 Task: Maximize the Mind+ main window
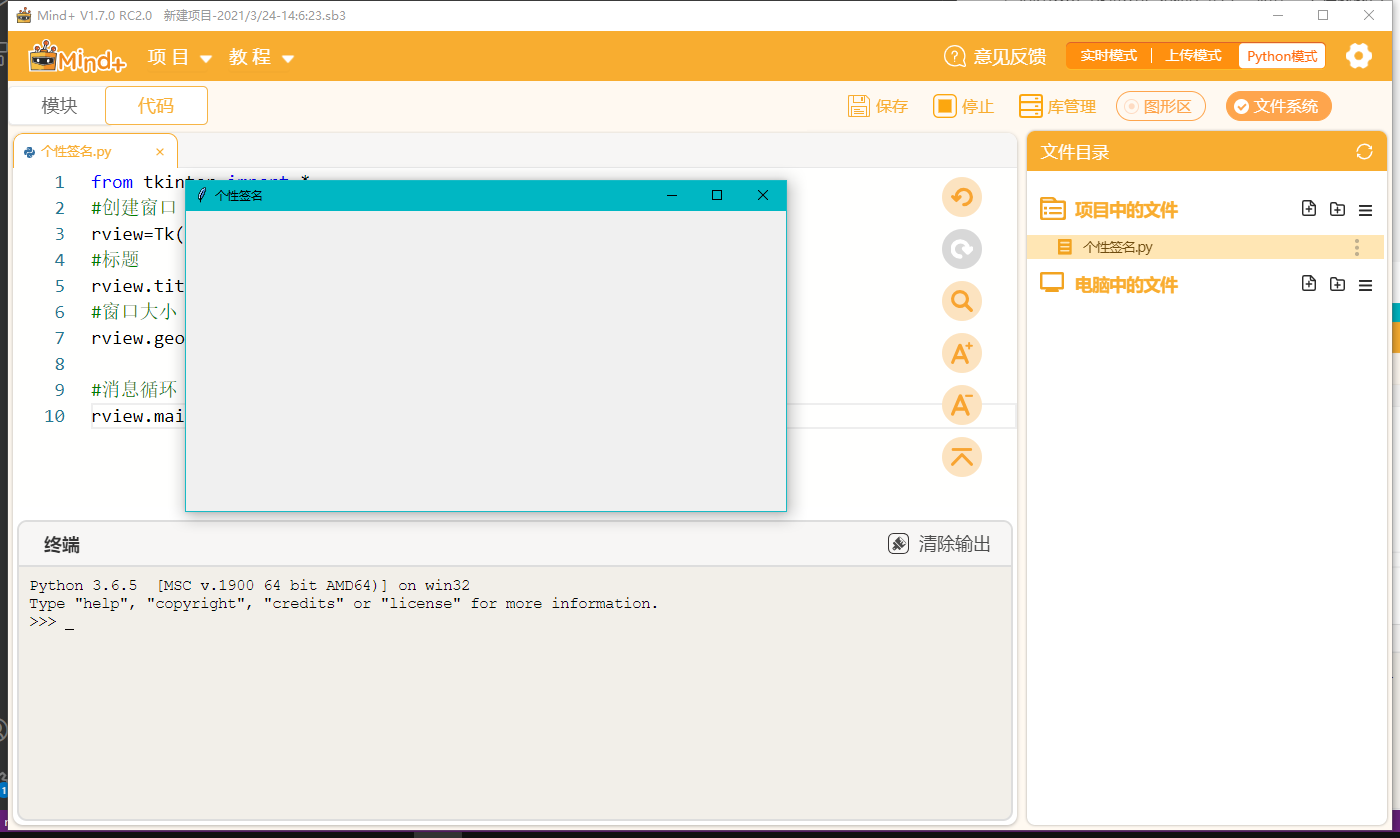[1323, 15]
